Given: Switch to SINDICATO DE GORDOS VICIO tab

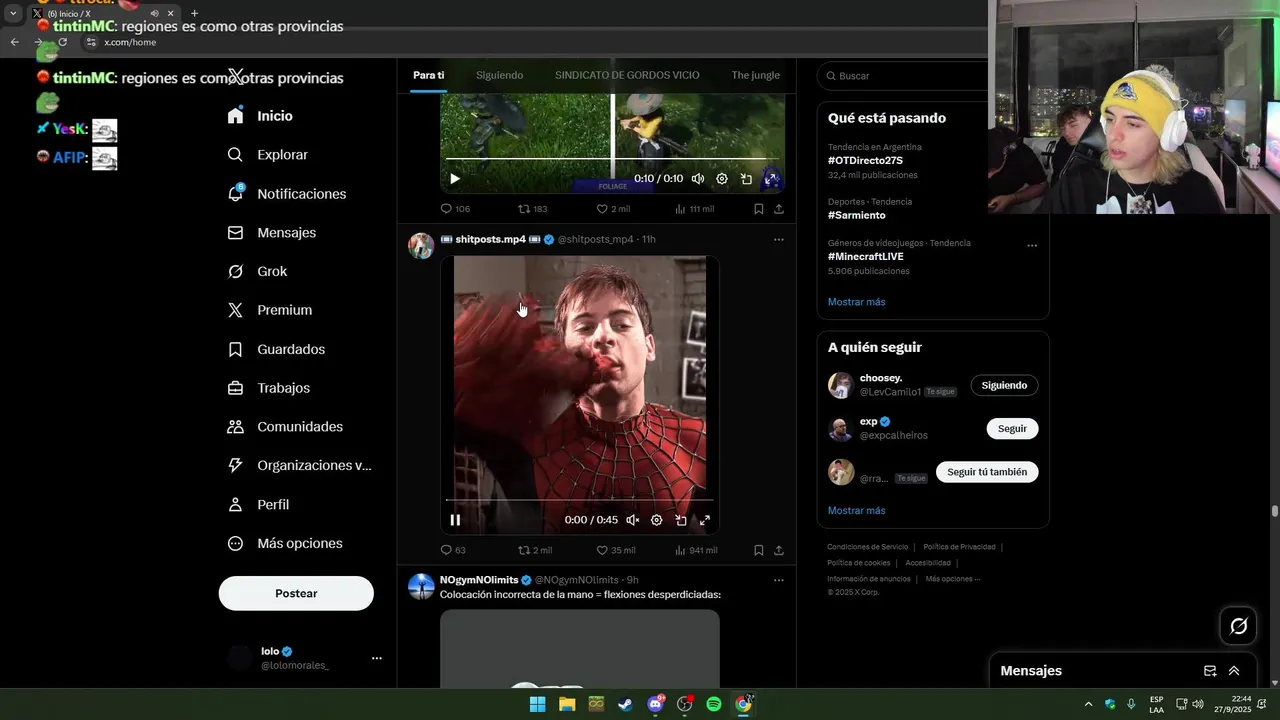Looking at the screenshot, I should (627, 75).
